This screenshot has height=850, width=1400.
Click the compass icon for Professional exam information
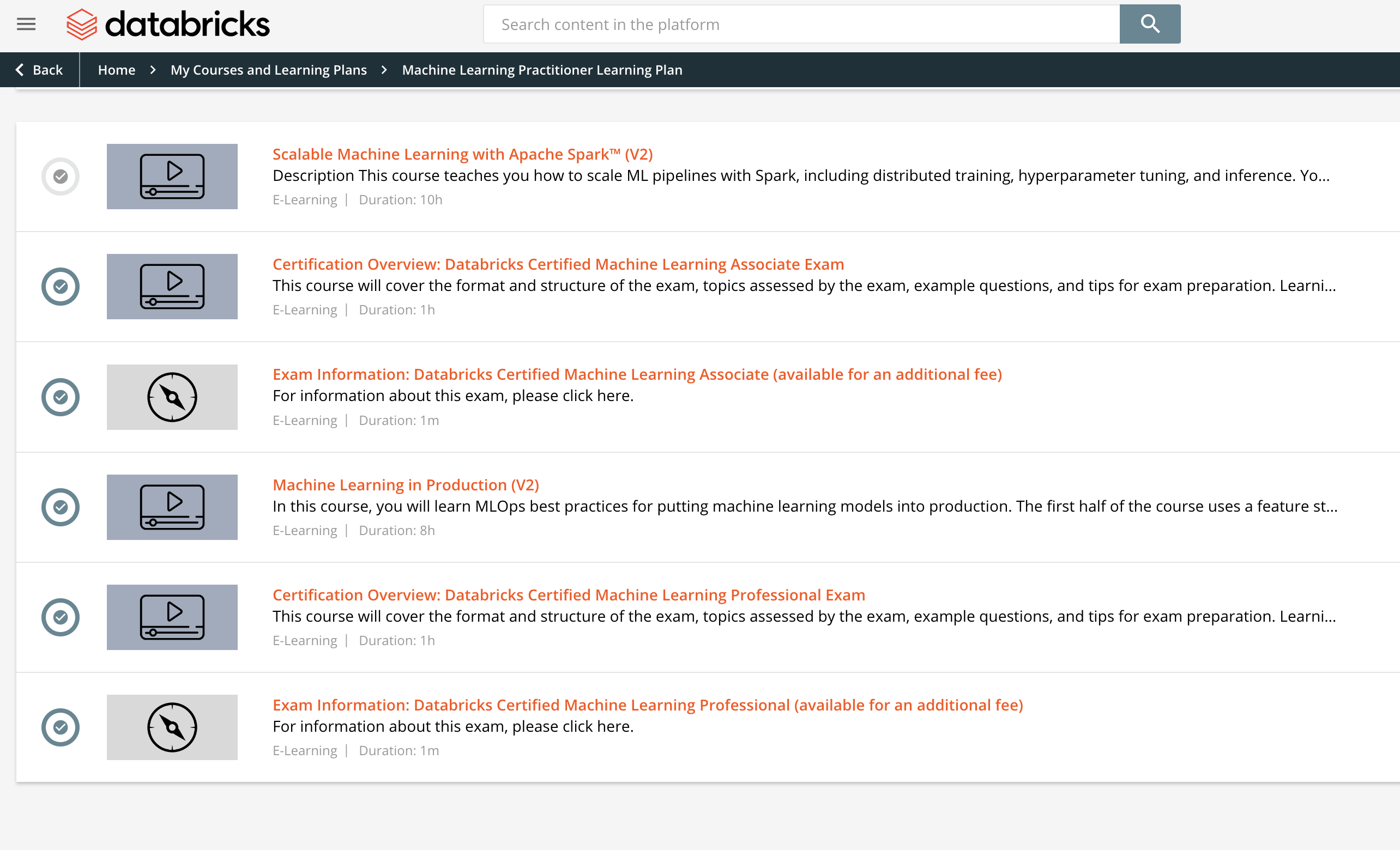172,727
